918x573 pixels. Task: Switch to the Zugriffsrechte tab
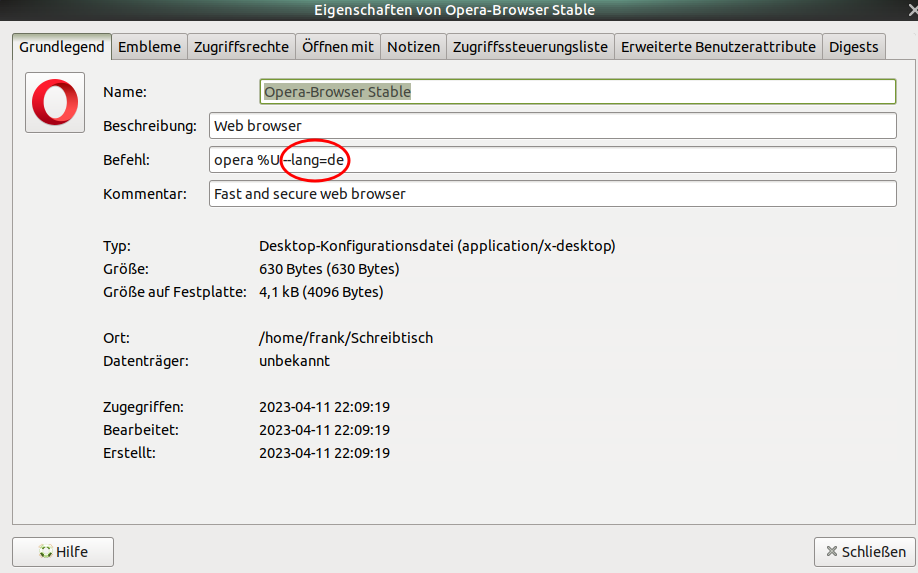pos(241,47)
